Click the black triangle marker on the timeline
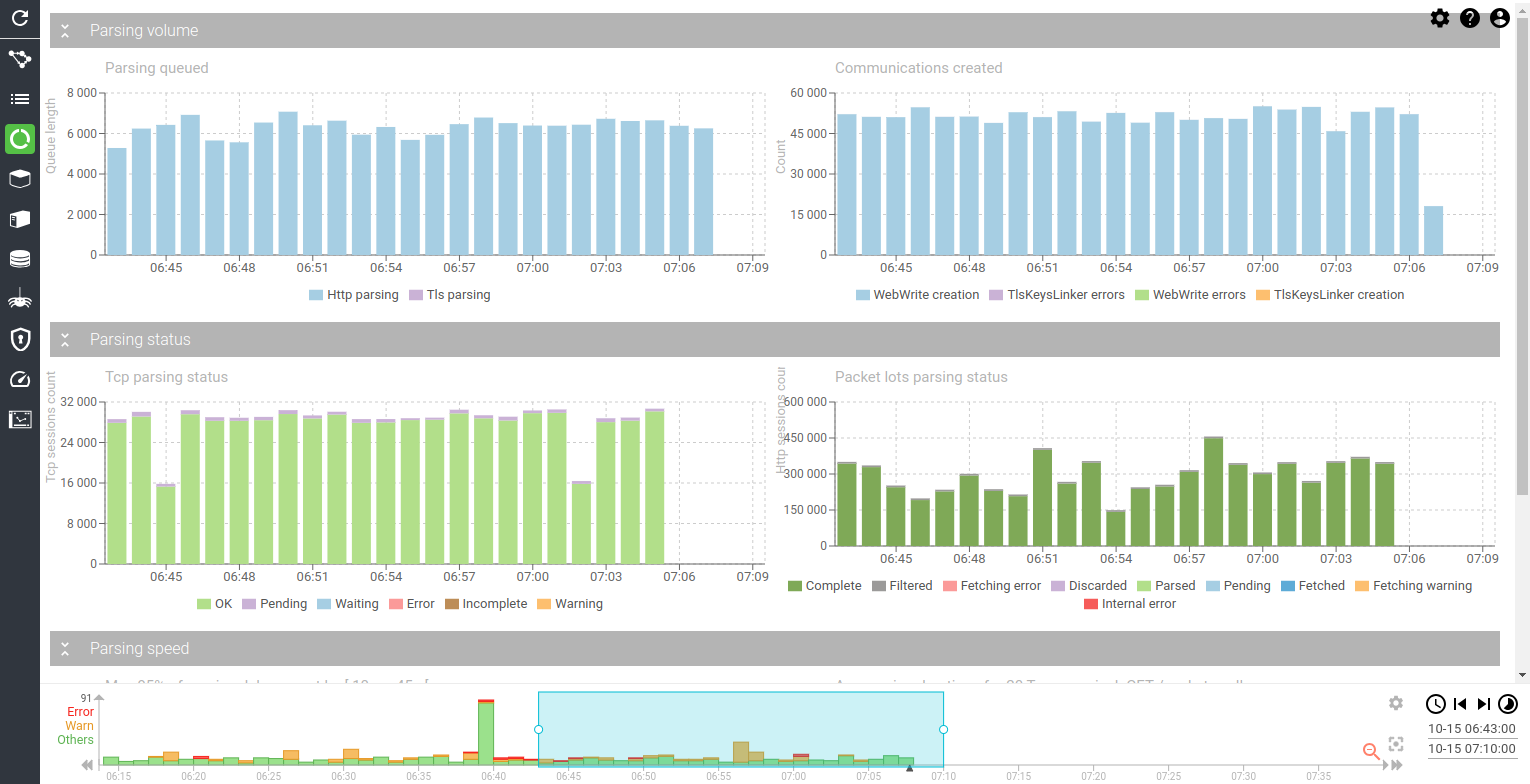The width and height of the screenshot is (1530, 784). pos(909,768)
